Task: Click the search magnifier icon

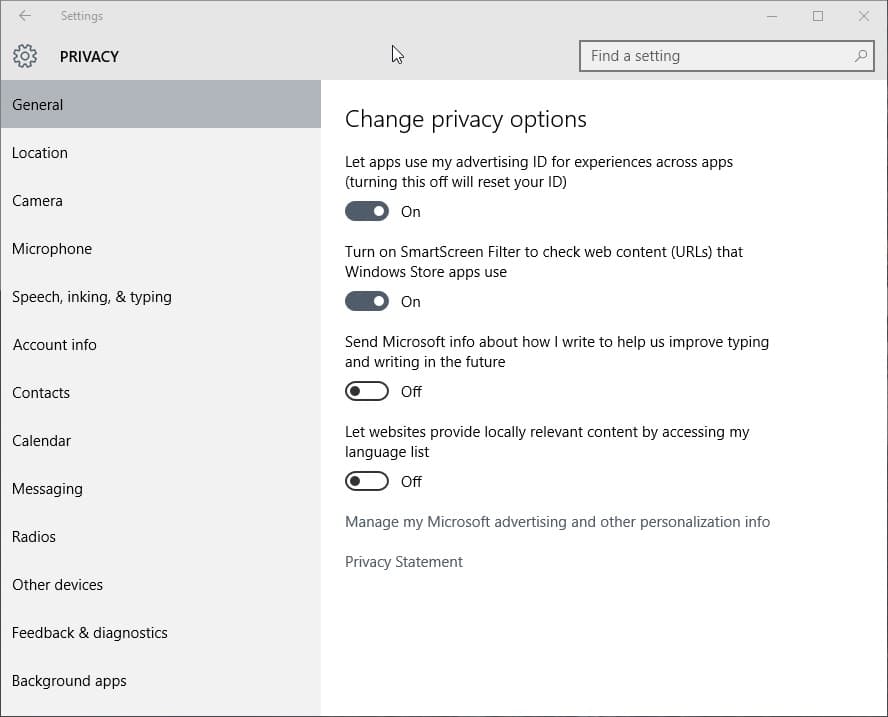Action: pyautogui.click(x=860, y=56)
